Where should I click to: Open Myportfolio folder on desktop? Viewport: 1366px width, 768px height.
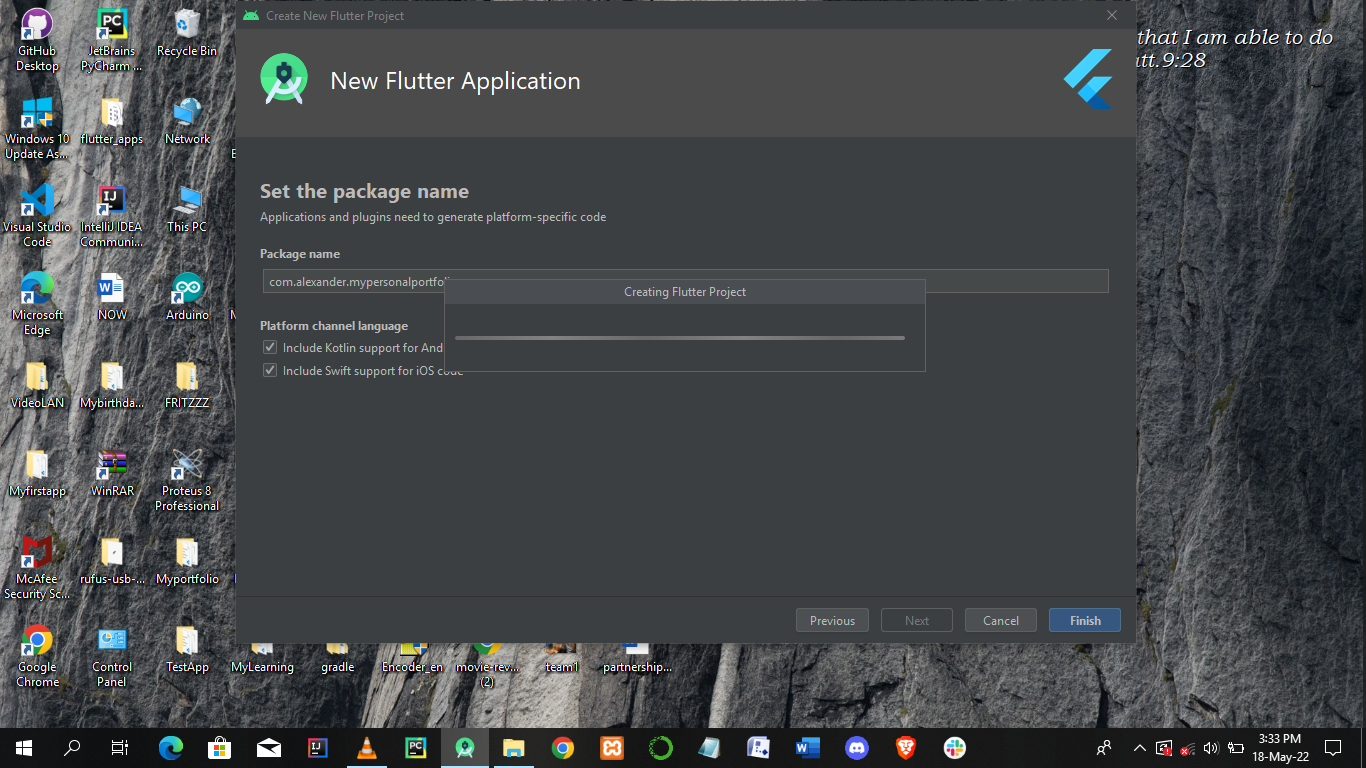coord(187,561)
